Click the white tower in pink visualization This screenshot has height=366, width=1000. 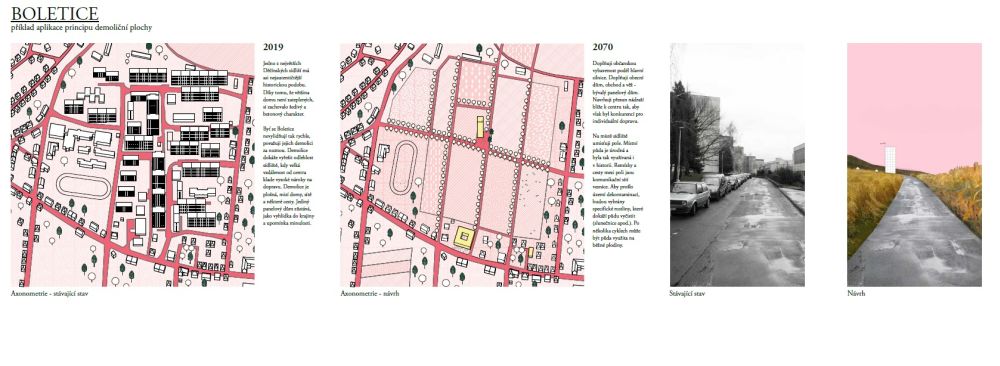[x=890, y=159]
